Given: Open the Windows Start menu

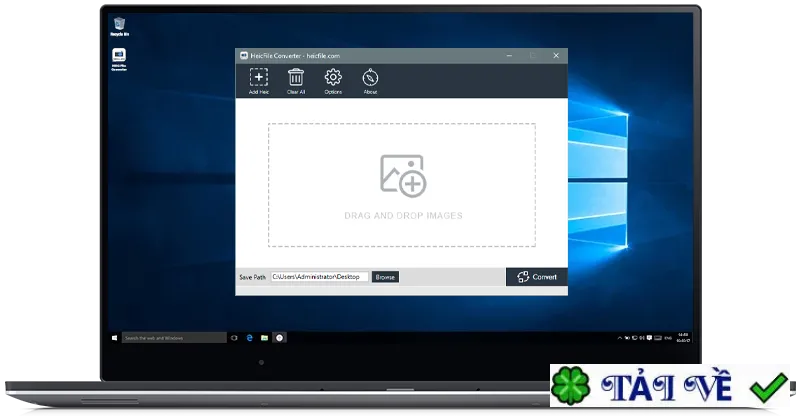Looking at the screenshot, I should coord(114,338).
